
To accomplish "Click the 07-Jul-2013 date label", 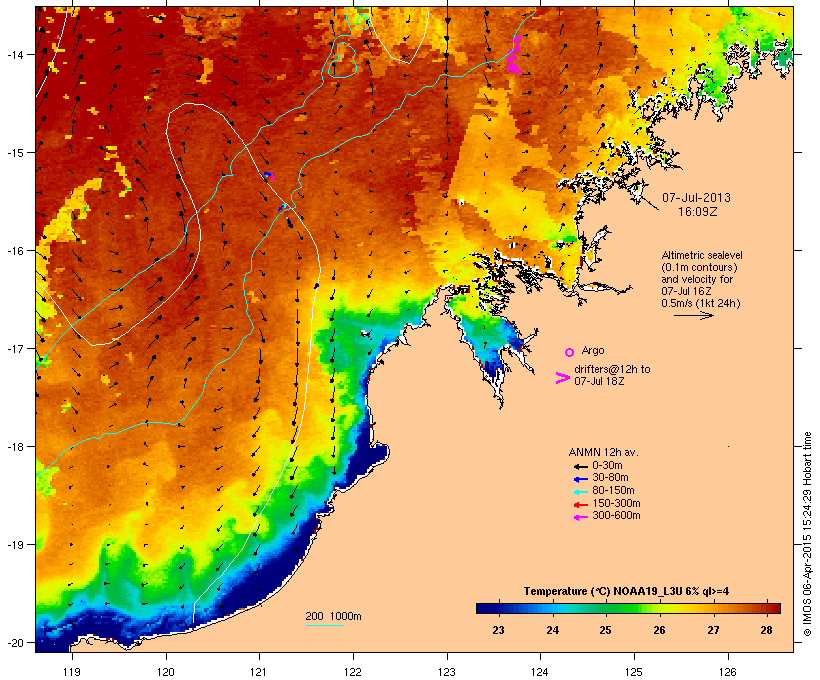I will click(x=697, y=198).
